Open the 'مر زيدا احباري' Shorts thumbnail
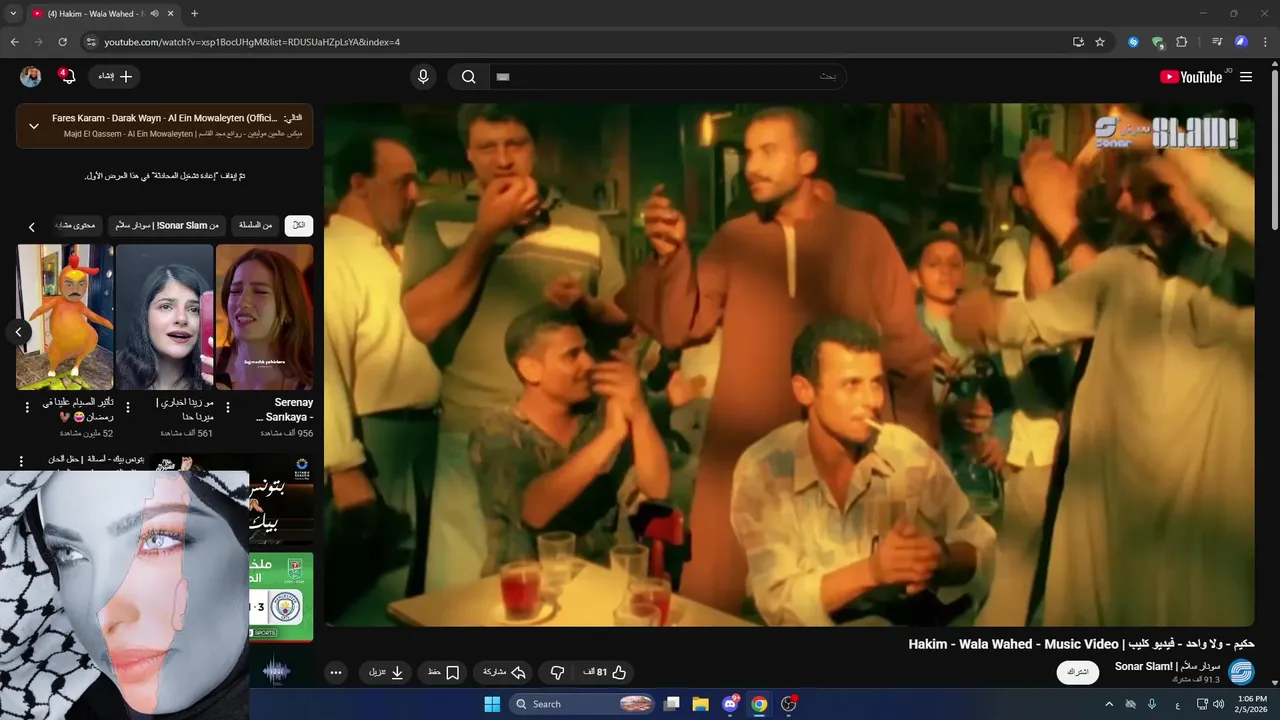 (x=165, y=317)
